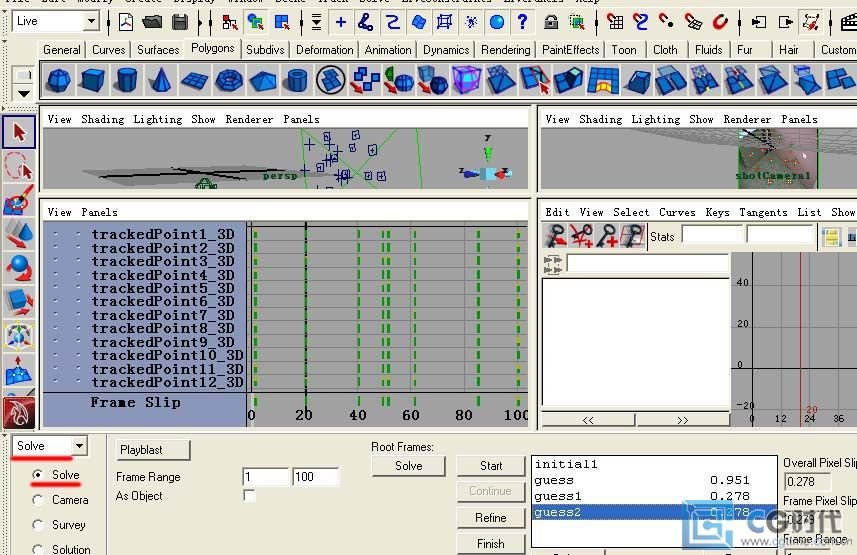857x555 pixels.
Task: Create a polygon cone from shelf
Action: (160, 80)
